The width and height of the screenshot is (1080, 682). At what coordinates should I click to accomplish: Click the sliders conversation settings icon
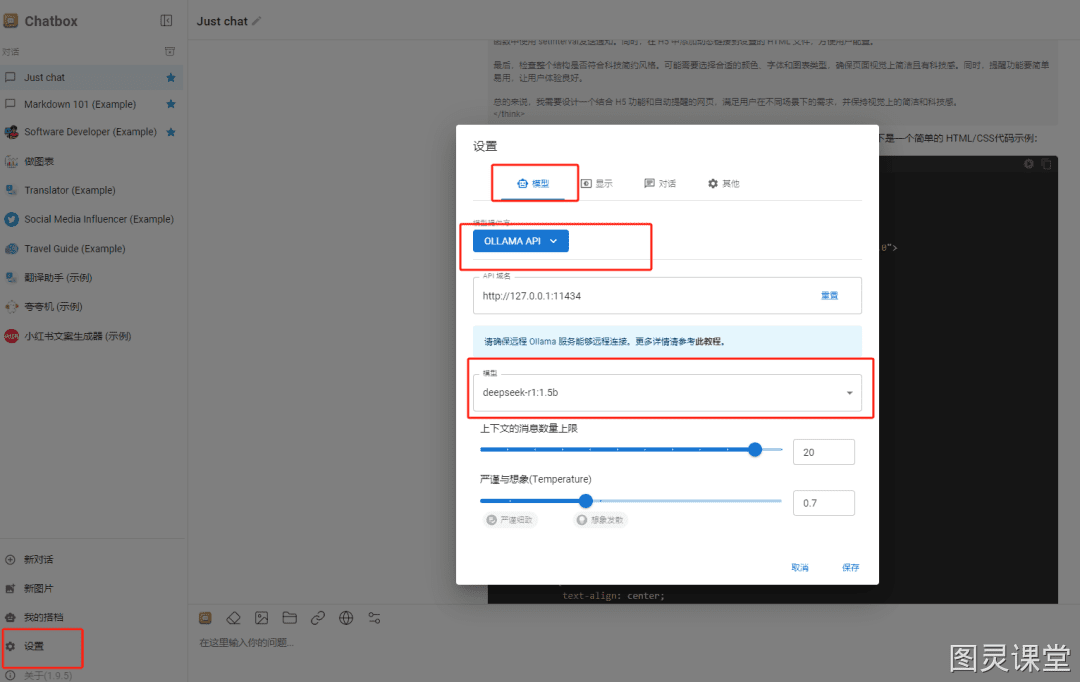click(x=374, y=618)
